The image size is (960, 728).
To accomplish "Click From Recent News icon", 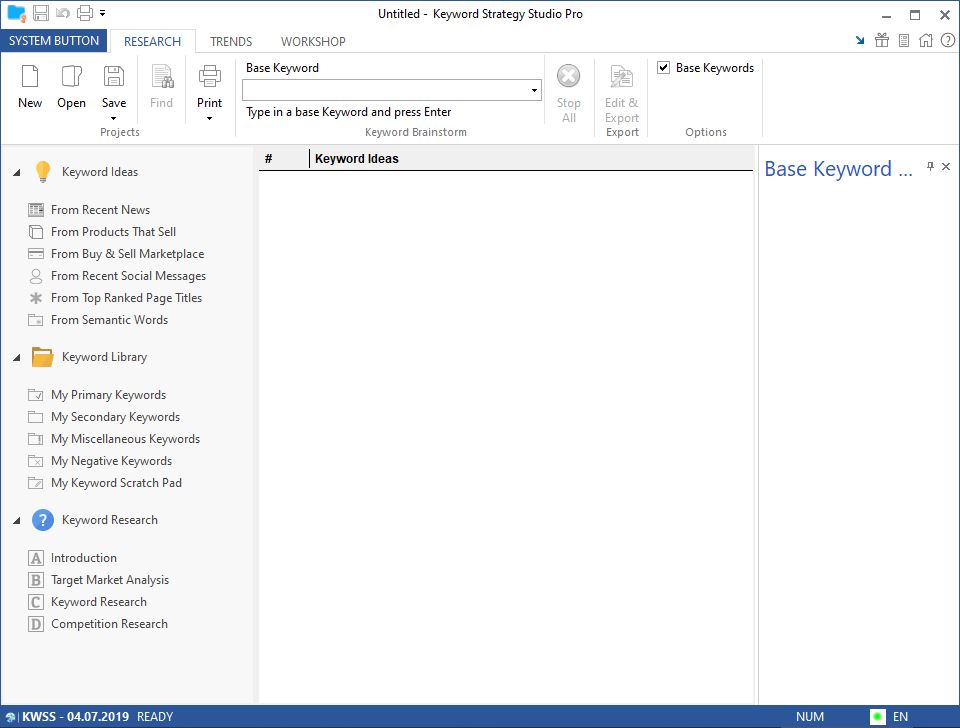I will tap(36, 210).
